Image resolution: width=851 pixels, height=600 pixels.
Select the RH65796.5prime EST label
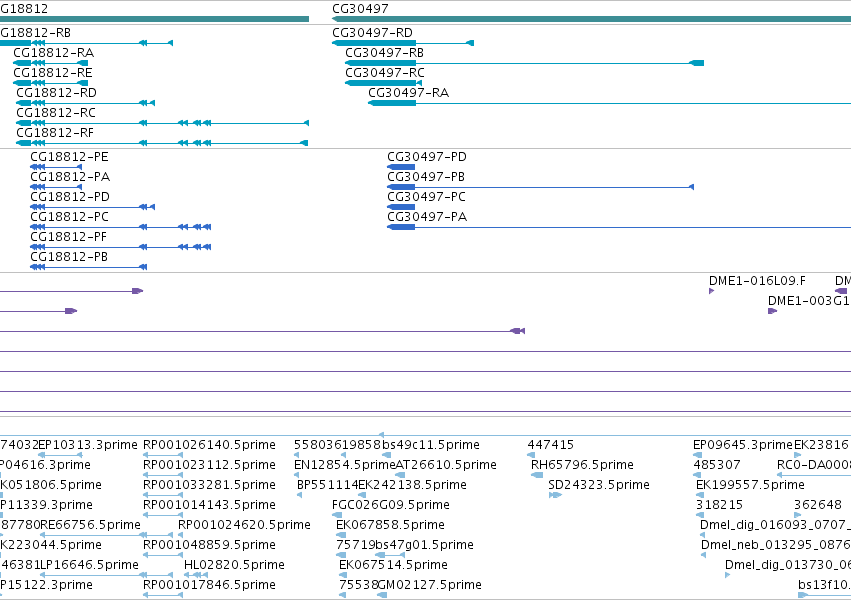582,465
